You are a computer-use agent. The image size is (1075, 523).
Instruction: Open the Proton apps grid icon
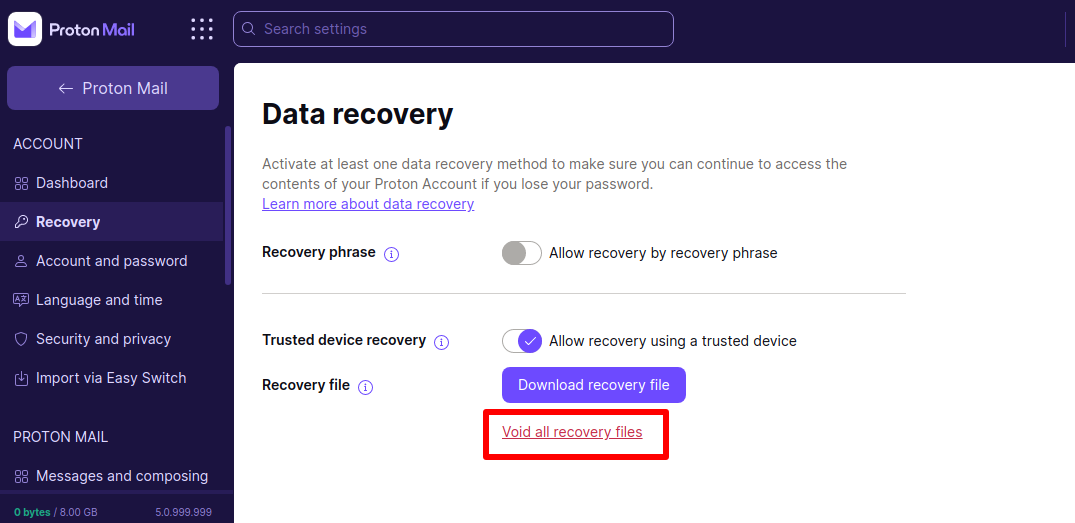click(x=202, y=29)
